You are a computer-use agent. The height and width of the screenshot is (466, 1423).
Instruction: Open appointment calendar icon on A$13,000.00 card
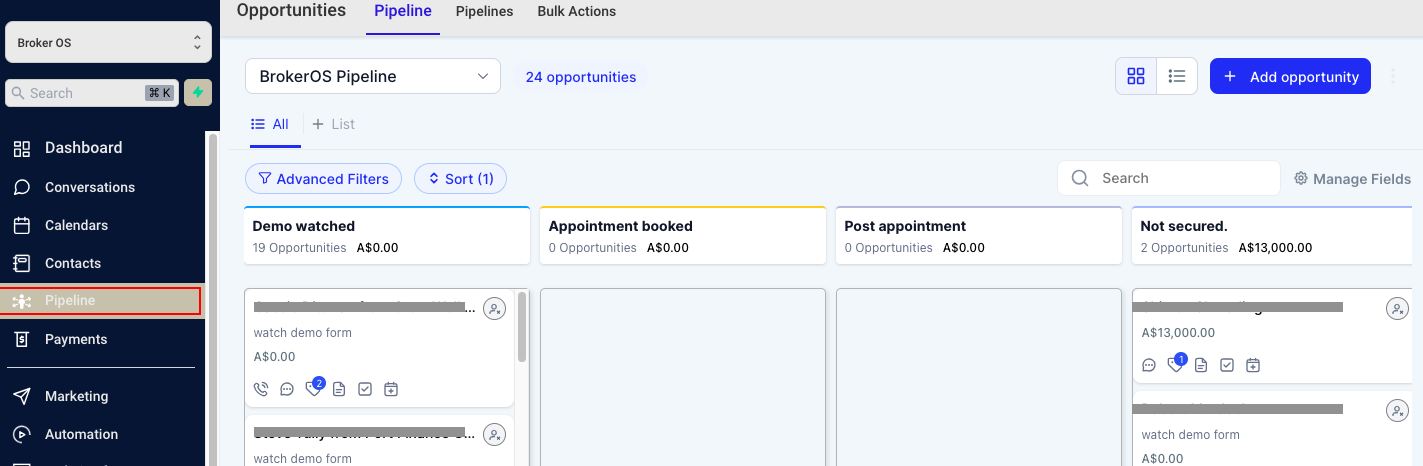click(x=1253, y=365)
